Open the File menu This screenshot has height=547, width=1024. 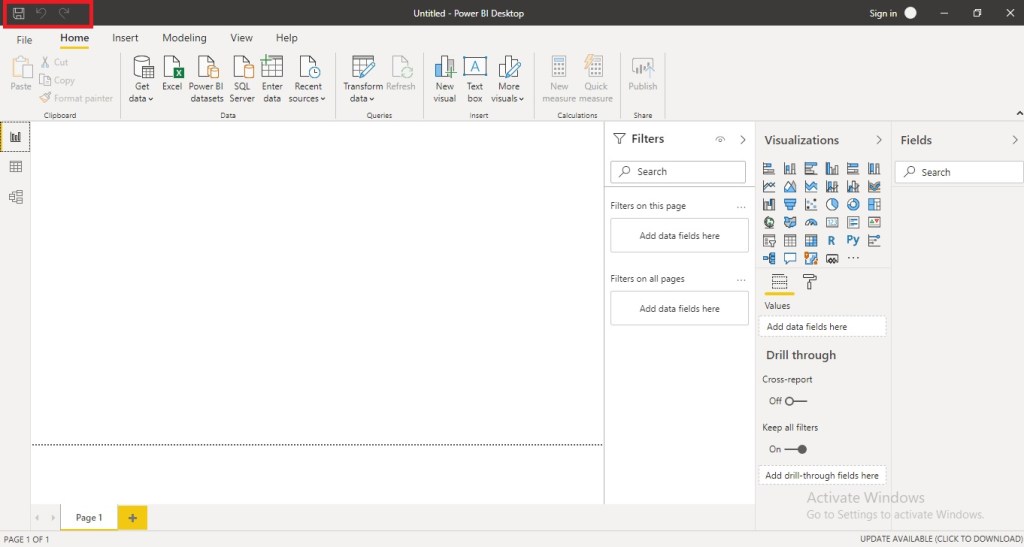tap(24, 40)
